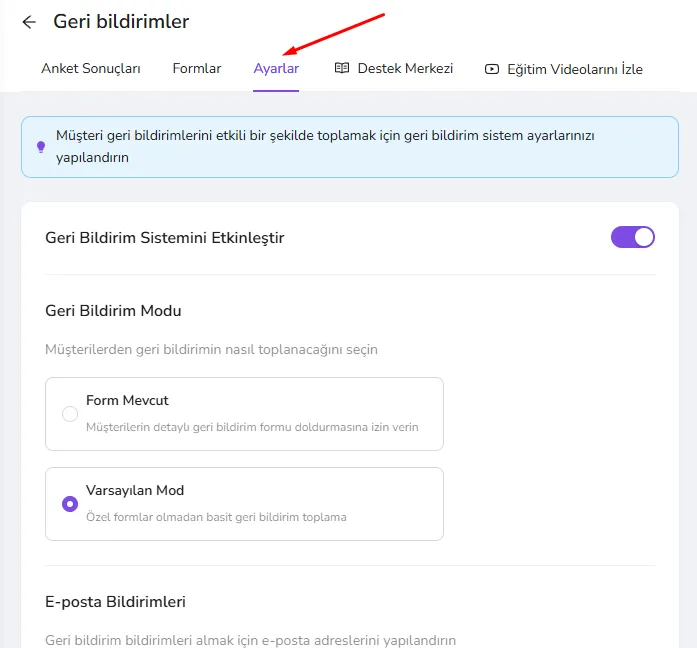
Task: Click the Geri bildirimler page title
Action: [x=121, y=21]
